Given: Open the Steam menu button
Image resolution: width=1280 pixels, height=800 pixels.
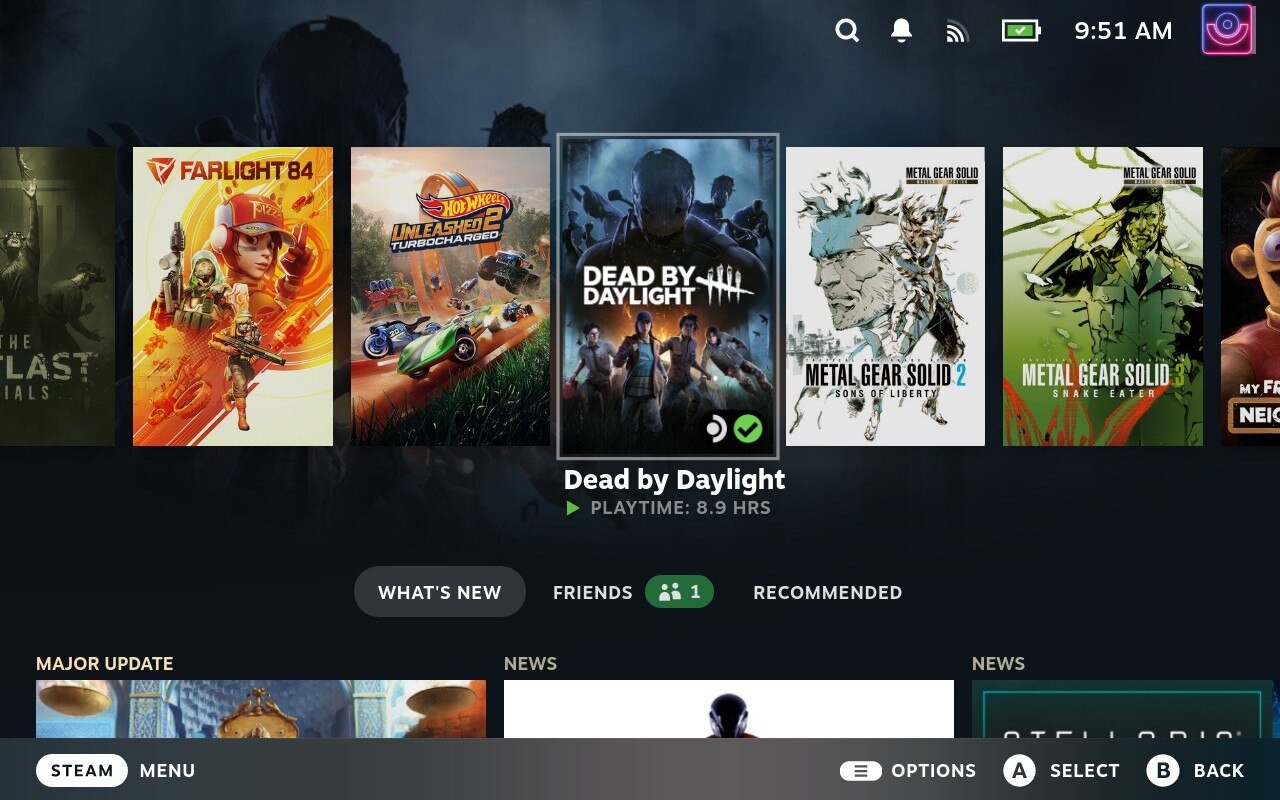Looking at the screenshot, I should click(x=82, y=770).
